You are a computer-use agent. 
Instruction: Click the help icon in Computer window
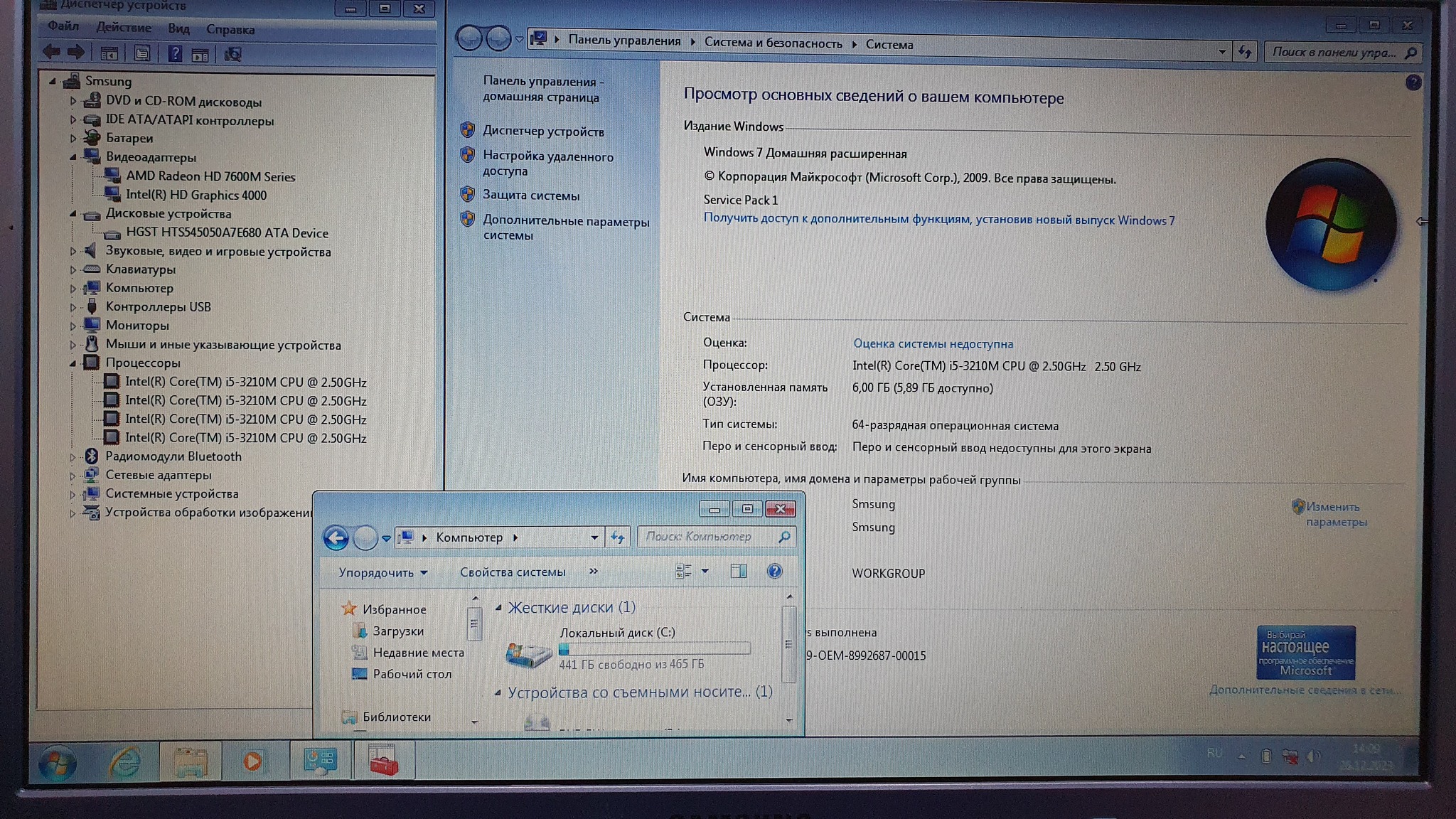tap(774, 572)
